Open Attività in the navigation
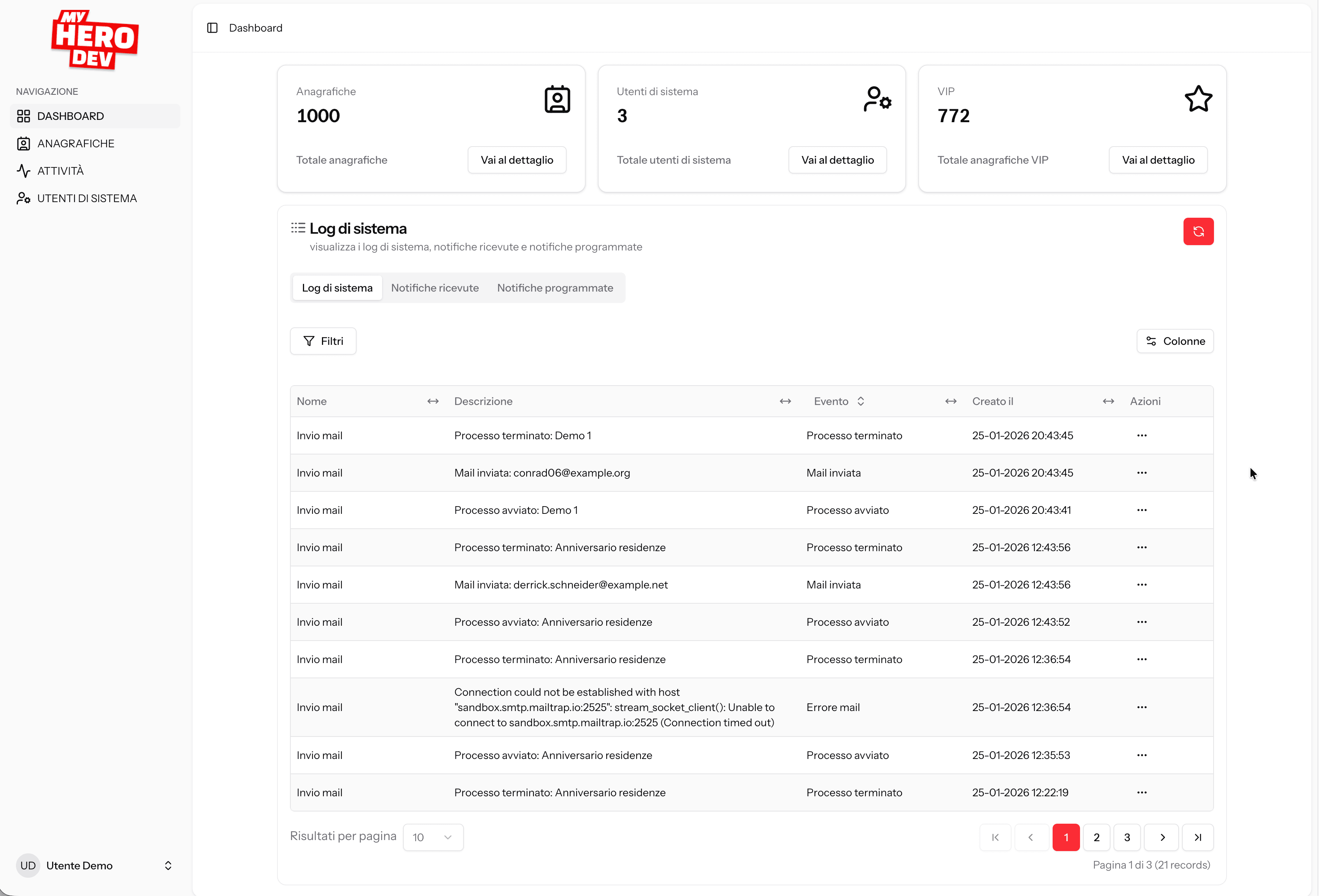1319x896 pixels. (95, 171)
